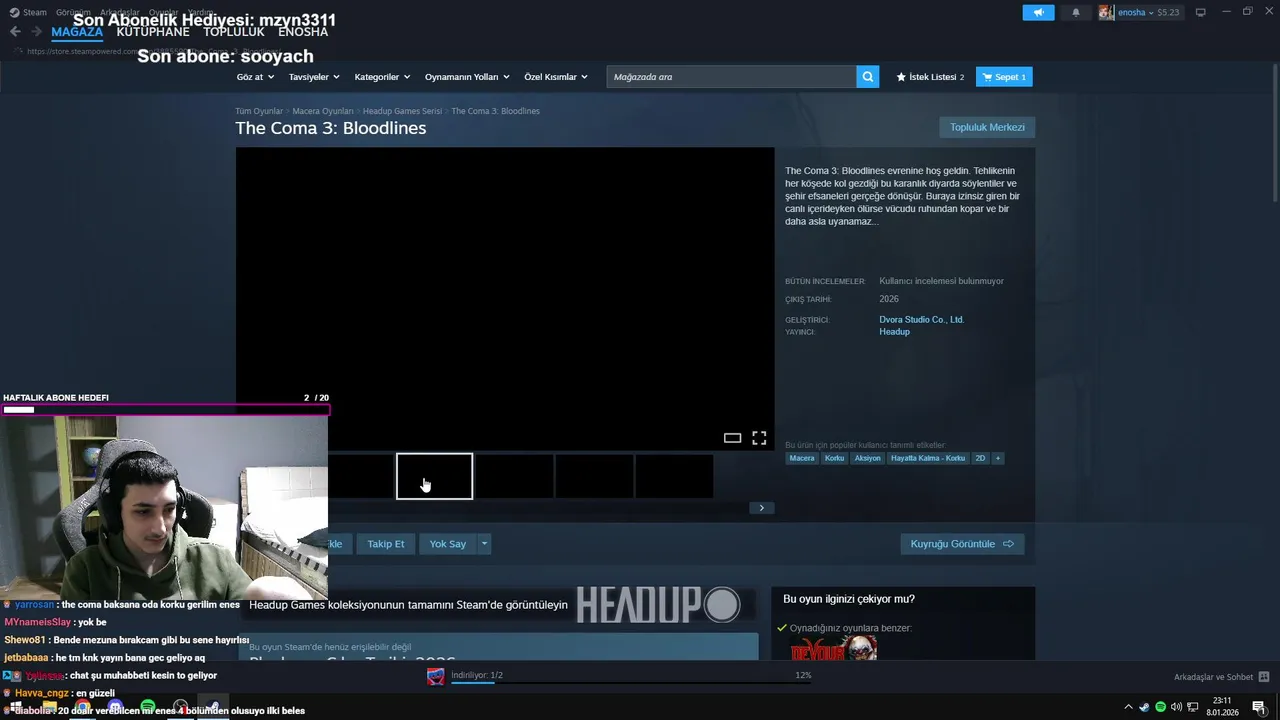Open the Kategoriler dropdown
Viewport: 1280px width, 720px height.
click(382, 77)
